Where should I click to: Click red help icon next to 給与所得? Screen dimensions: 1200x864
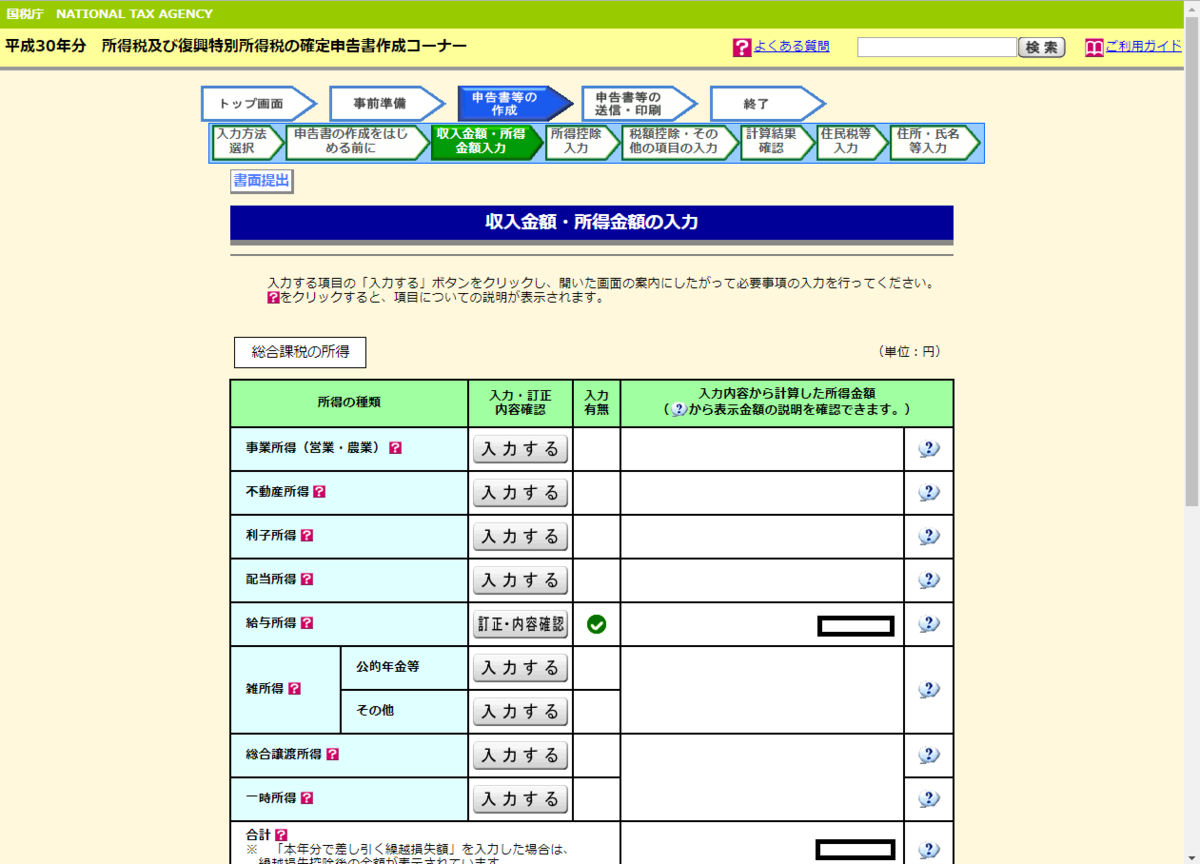pos(307,623)
